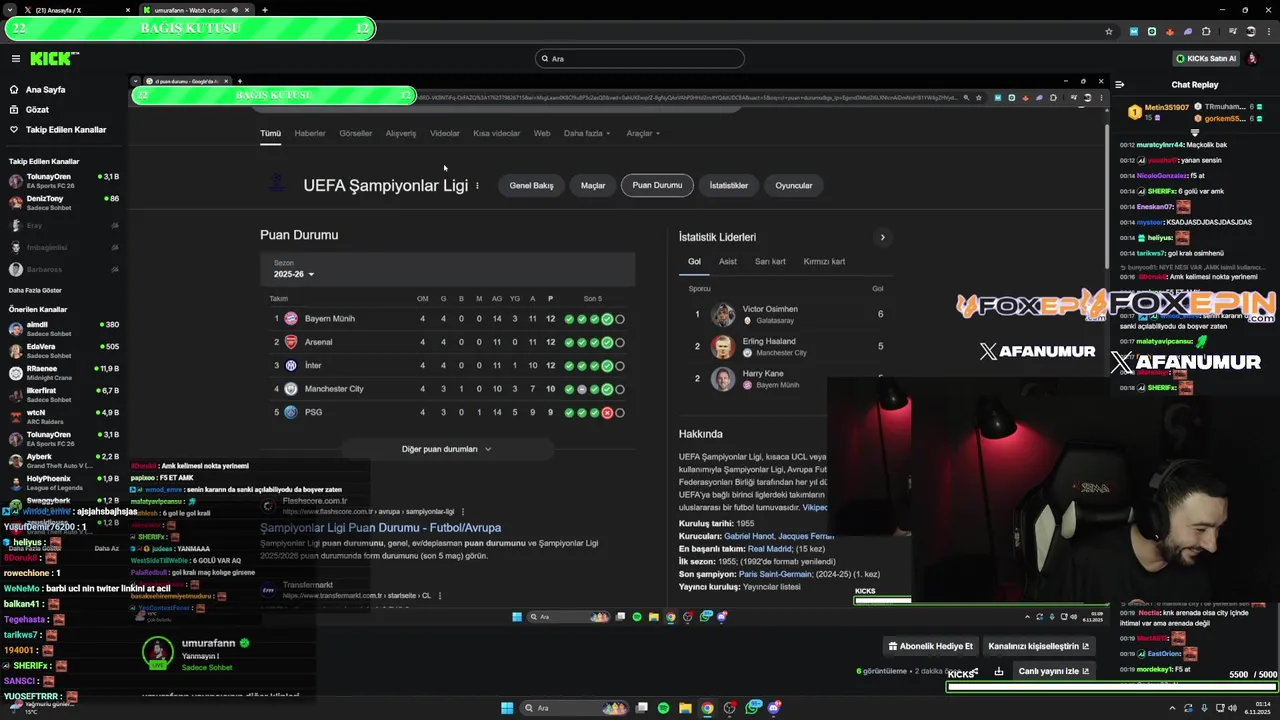Screen dimensions: 1280x720
Task: Select the Videolar search tab
Action: click(445, 133)
